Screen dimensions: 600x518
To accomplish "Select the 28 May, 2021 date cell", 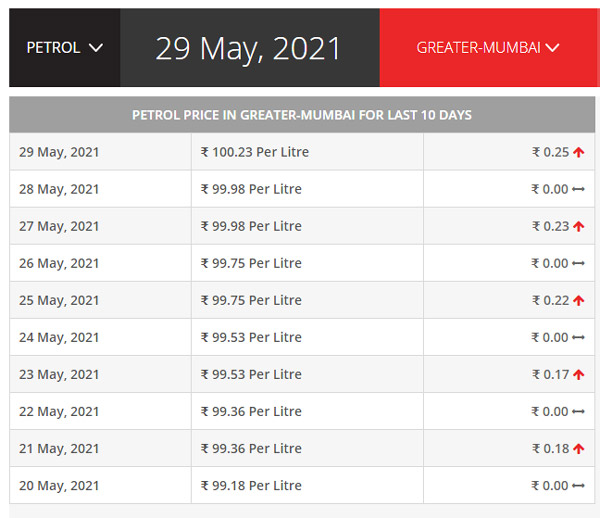I will [59, 189].
